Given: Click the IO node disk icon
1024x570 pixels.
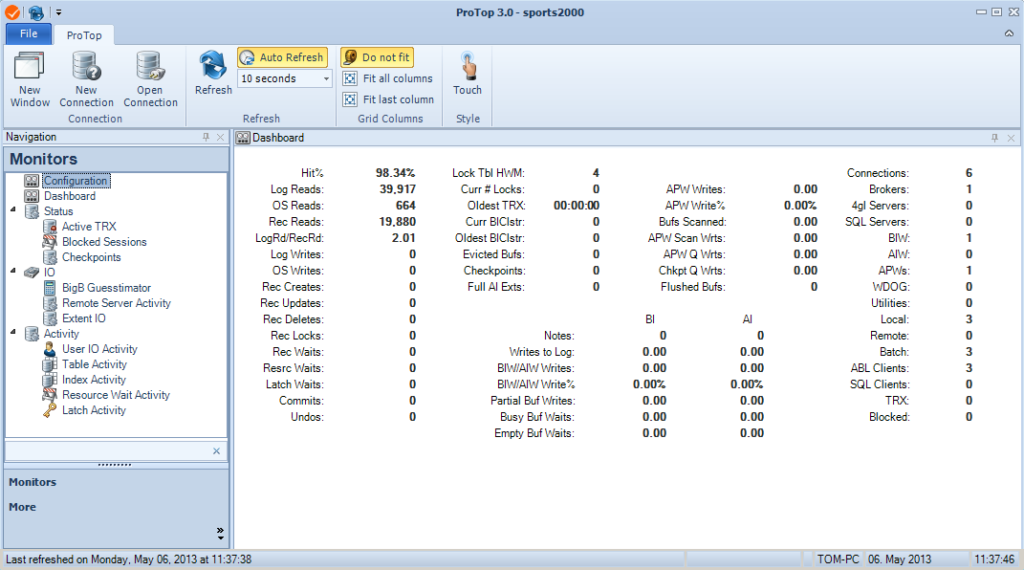Looking at the screenshot, I should click(31, 272).
